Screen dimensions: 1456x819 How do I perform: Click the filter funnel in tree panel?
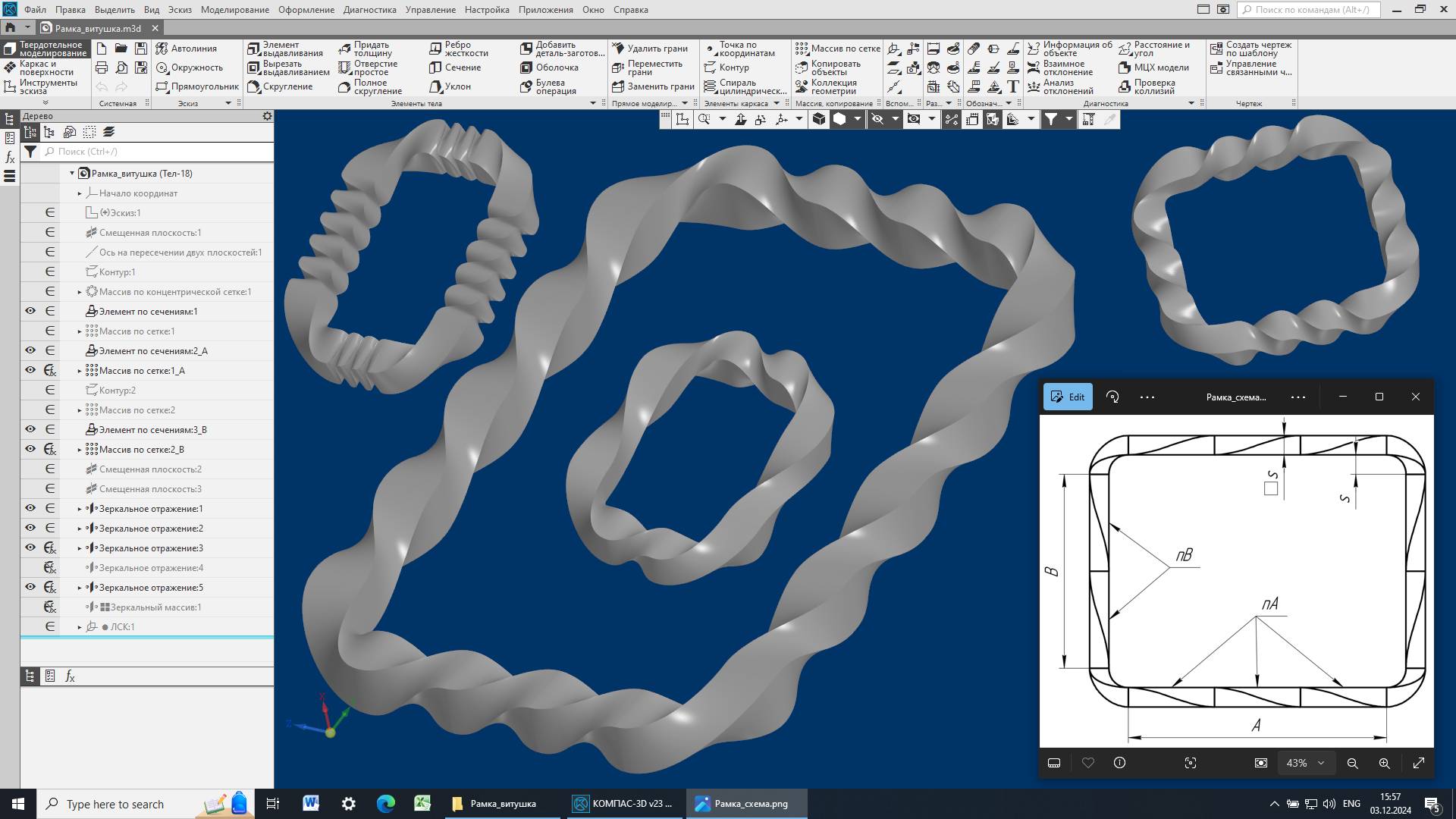[30, 152]
